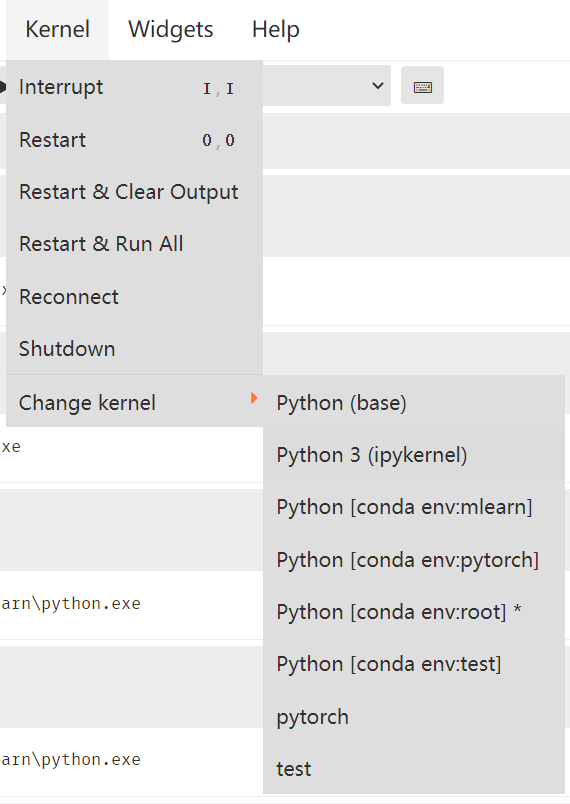Select Restart in the Kernel menu
The width and height of the screenshot is (570, 804).
tap(134, 139)
